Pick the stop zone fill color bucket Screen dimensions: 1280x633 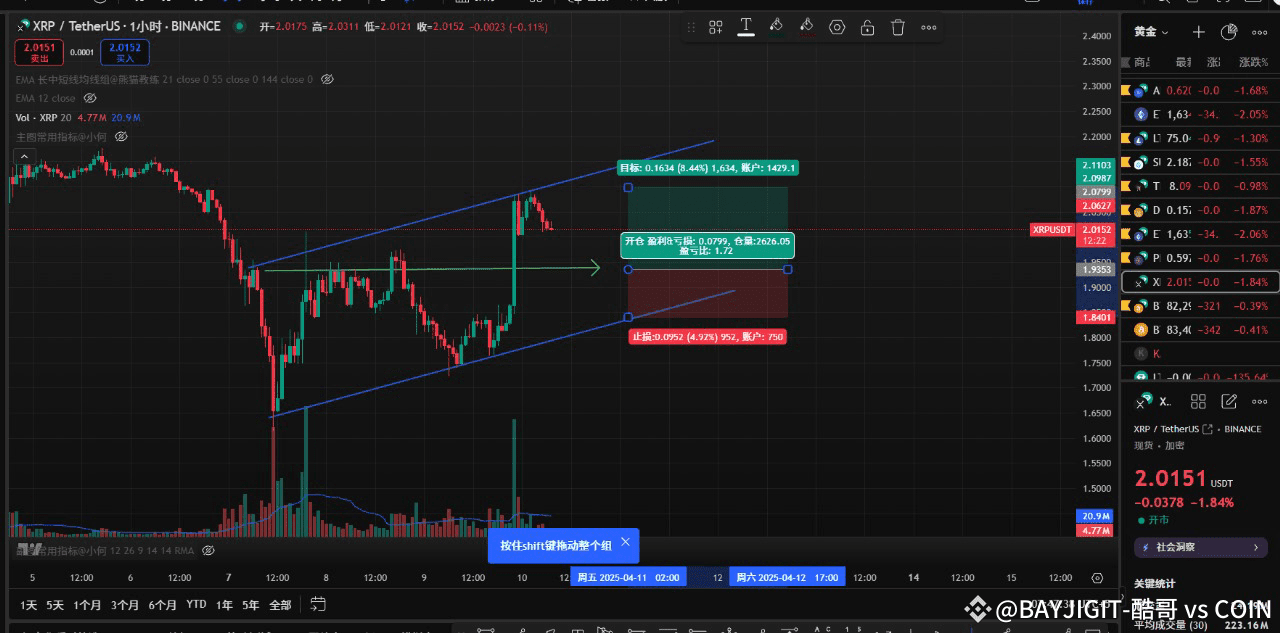pyautogui.click(x=806, y=27)
